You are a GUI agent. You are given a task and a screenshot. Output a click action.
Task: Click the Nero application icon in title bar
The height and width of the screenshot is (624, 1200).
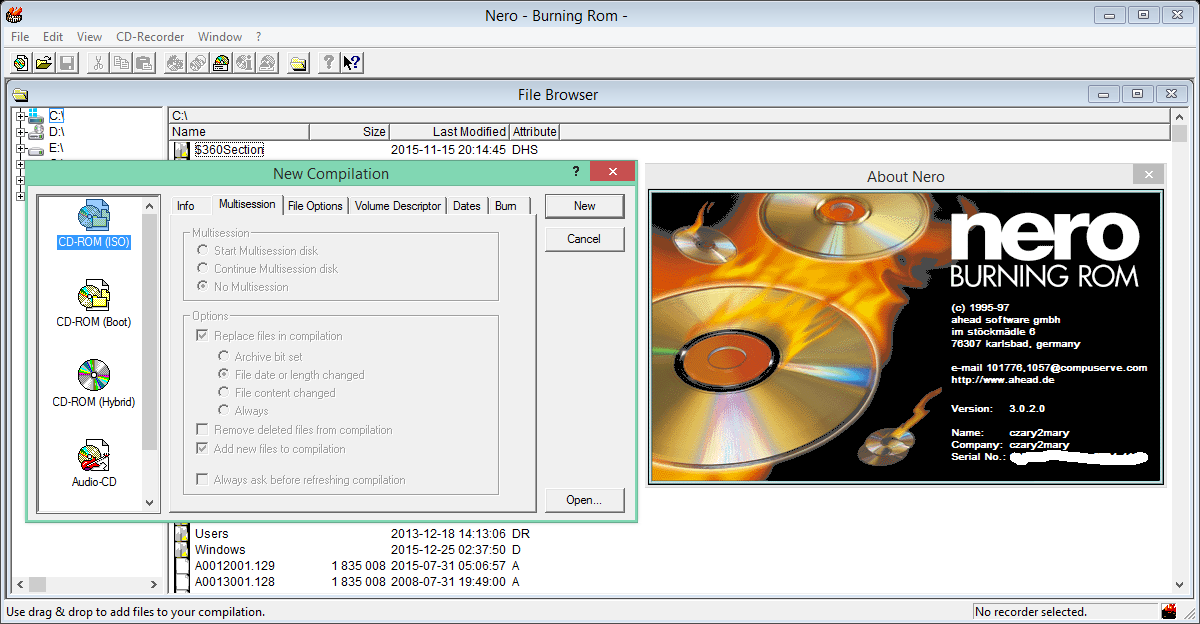(14, 15)
